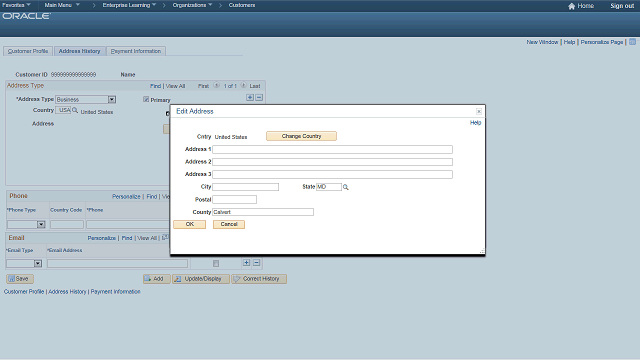Open the Country lookup magnifier icon
Screen dimensions: 640x360
point(75,110)
